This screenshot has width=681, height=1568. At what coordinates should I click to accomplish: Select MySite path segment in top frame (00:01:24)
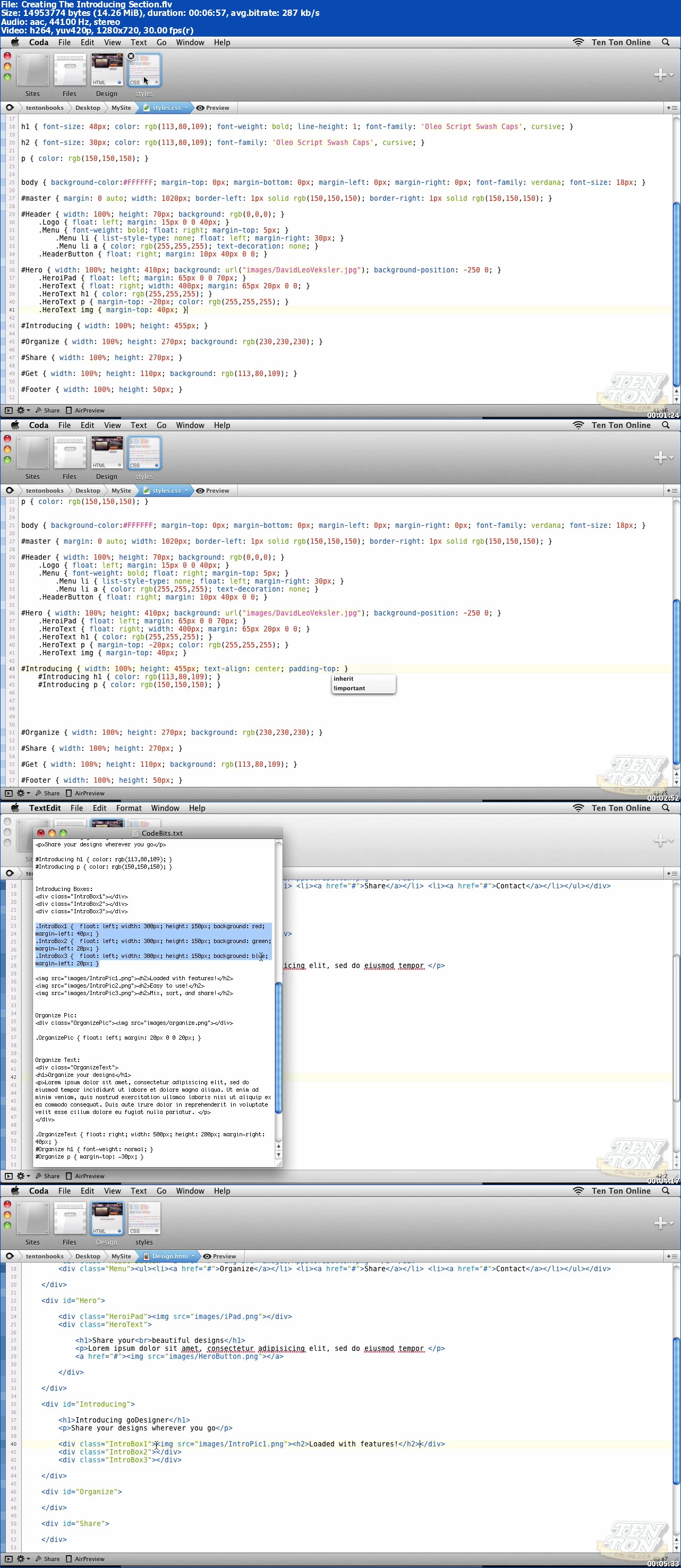(121, 108)
